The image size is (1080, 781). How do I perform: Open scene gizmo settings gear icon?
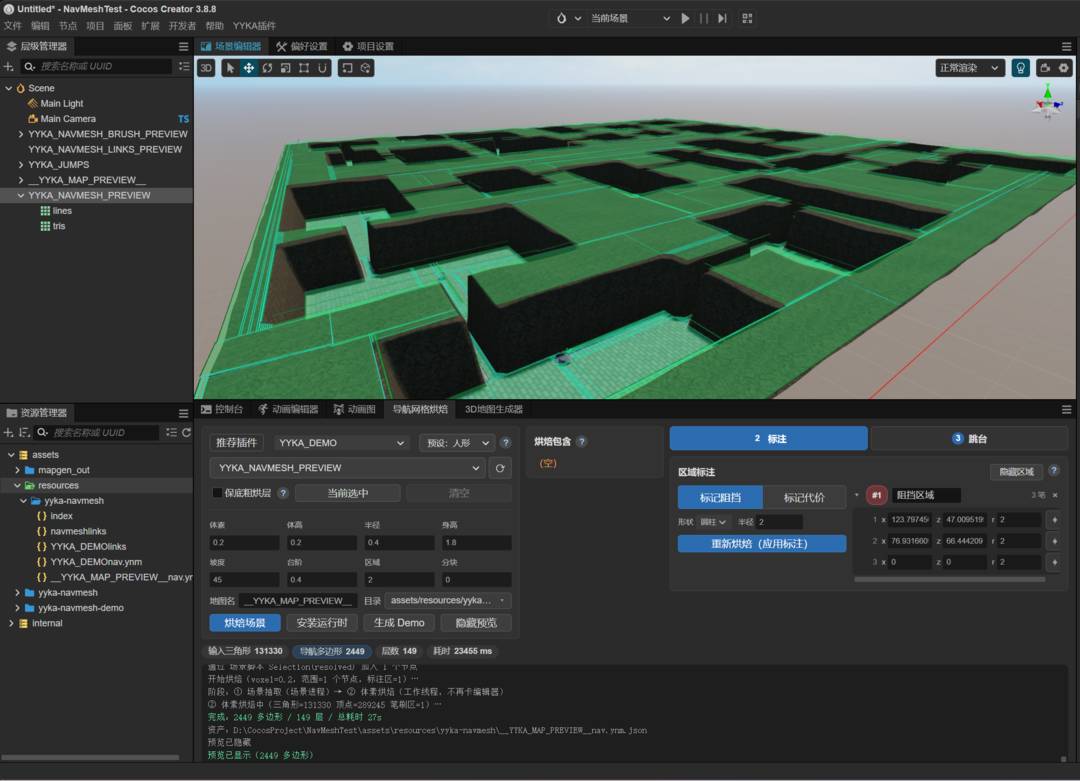point(1064,67)
